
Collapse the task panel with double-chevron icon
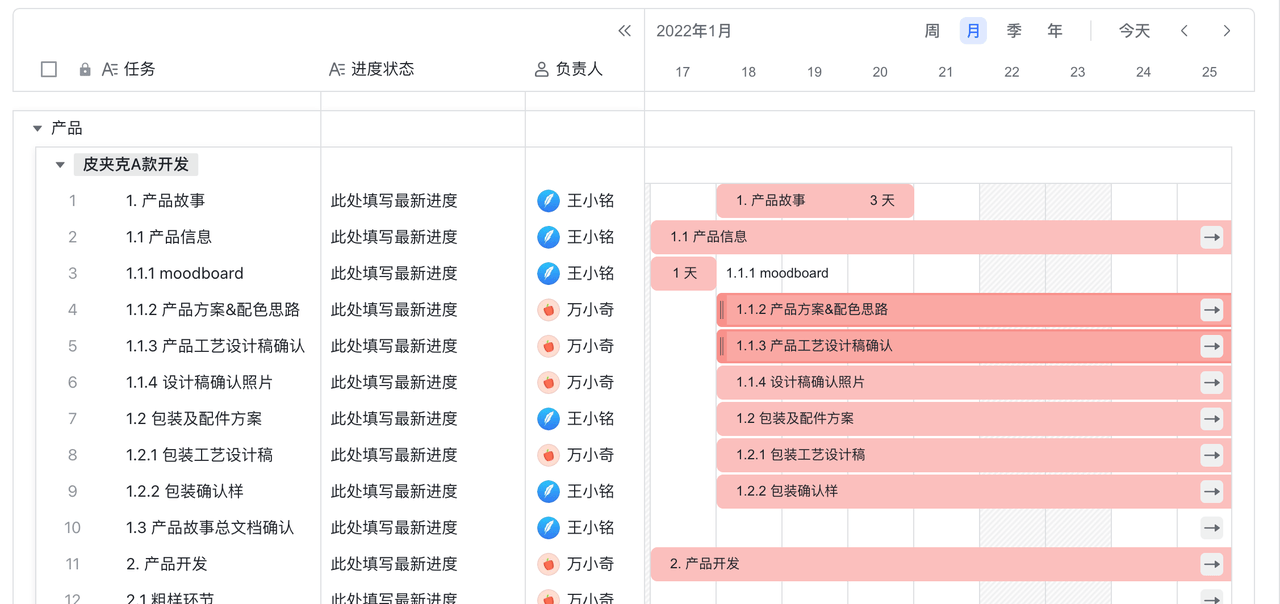pyautogui.click(x=625, y=31)
